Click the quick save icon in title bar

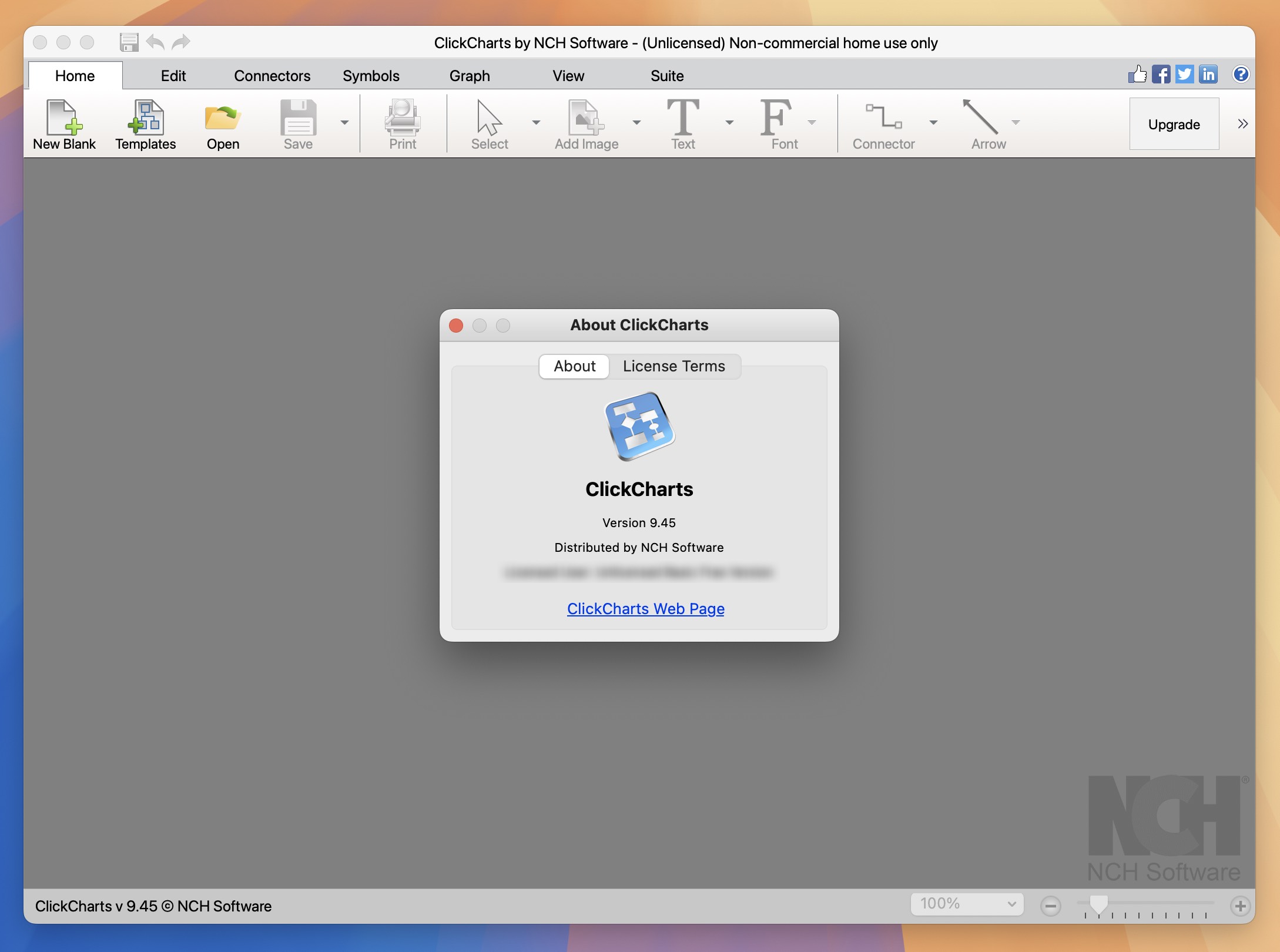point(129,42)
